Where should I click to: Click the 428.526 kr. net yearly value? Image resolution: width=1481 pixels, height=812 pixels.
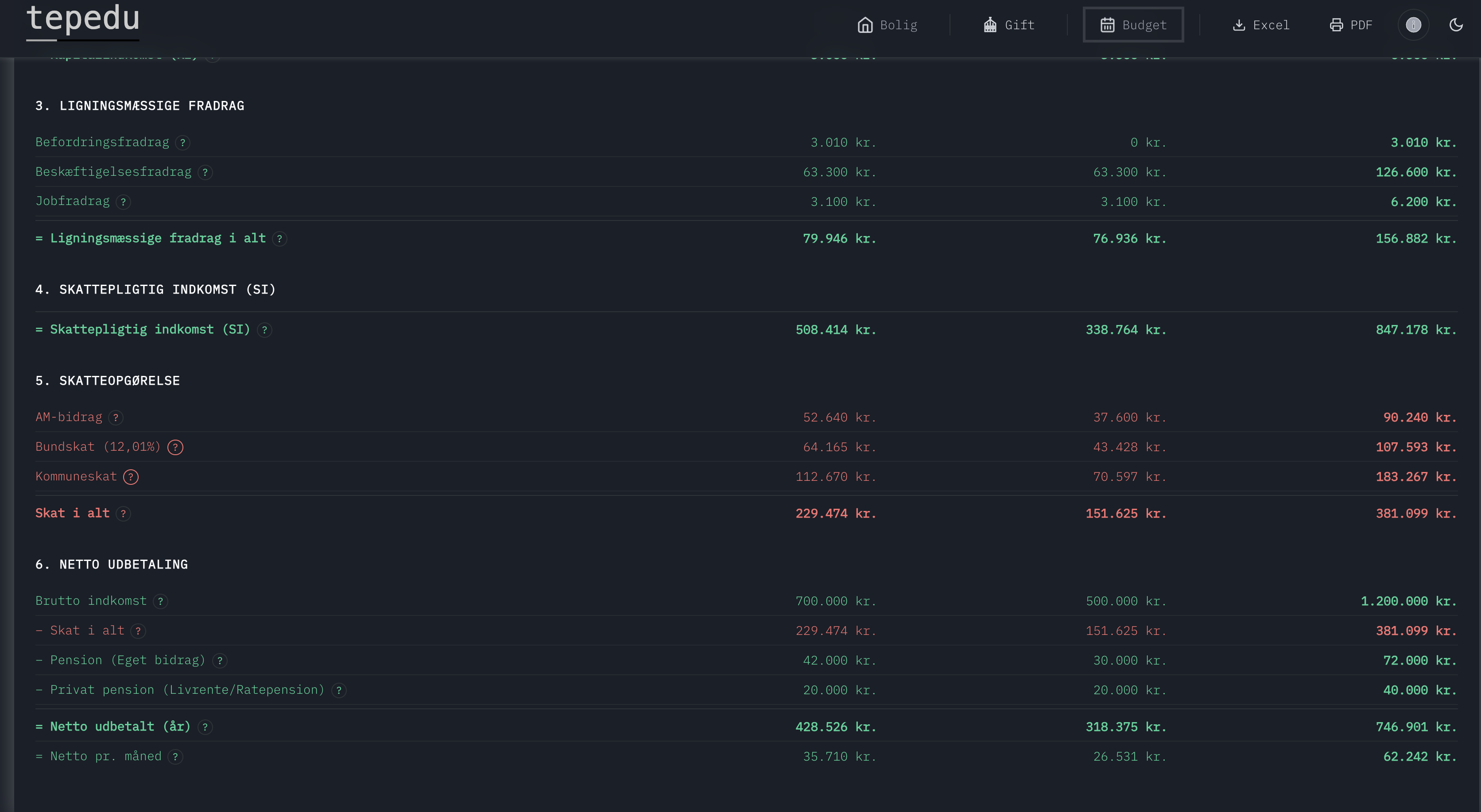tap(835, 727)
